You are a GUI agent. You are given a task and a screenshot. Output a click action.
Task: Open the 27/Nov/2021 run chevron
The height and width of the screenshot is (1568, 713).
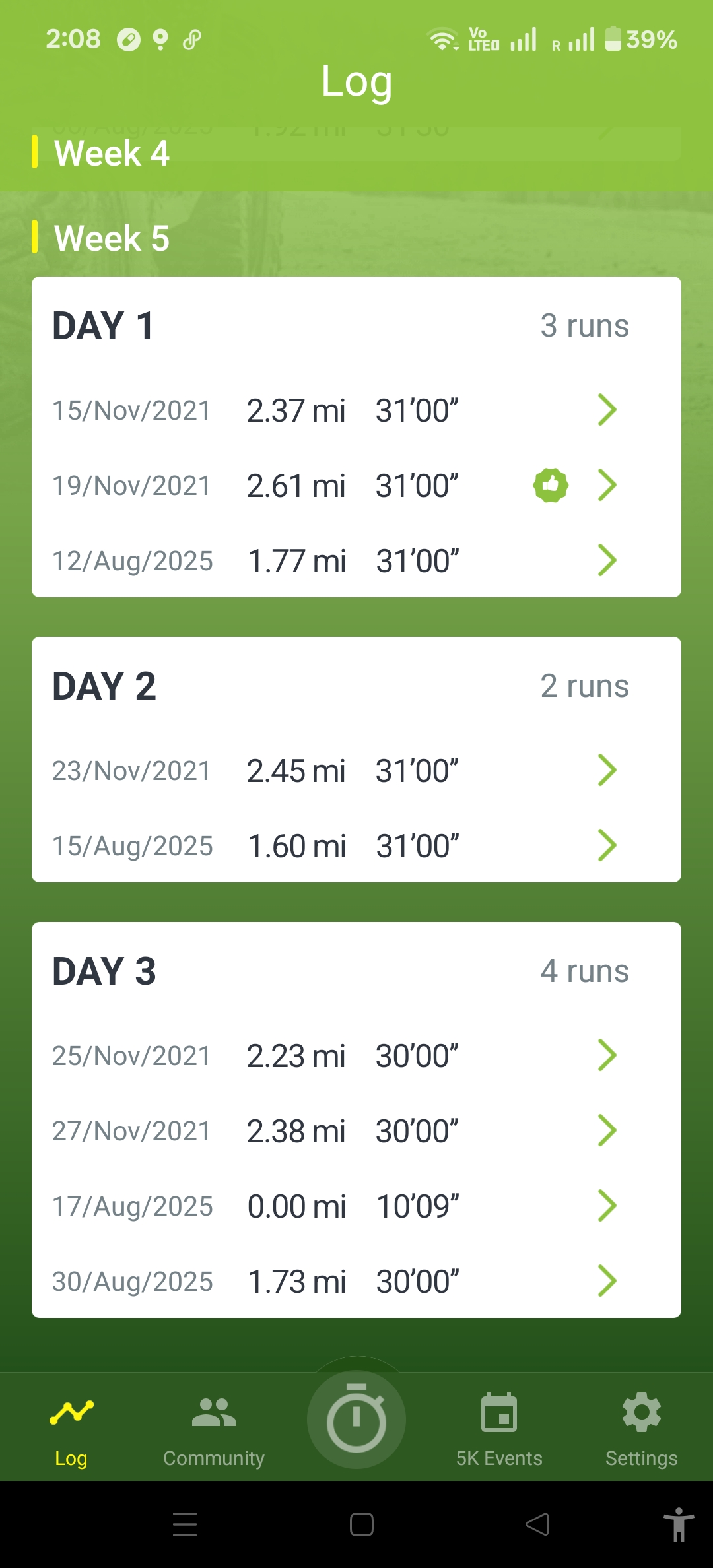(607, 1130)
